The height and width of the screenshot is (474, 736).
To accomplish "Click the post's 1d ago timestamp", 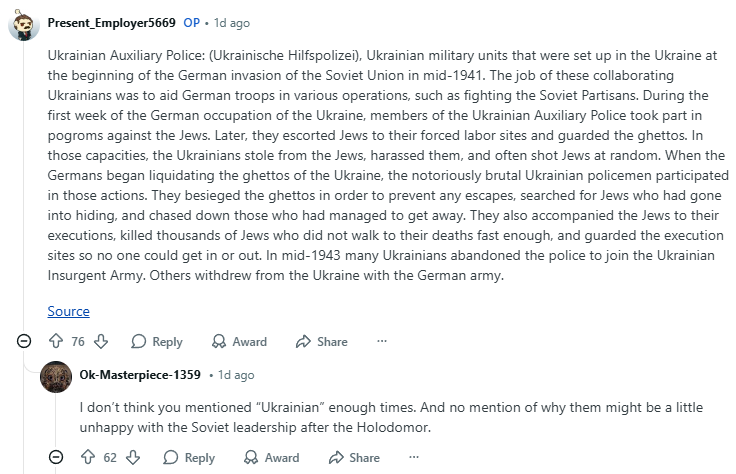I will tap(231, 22).
